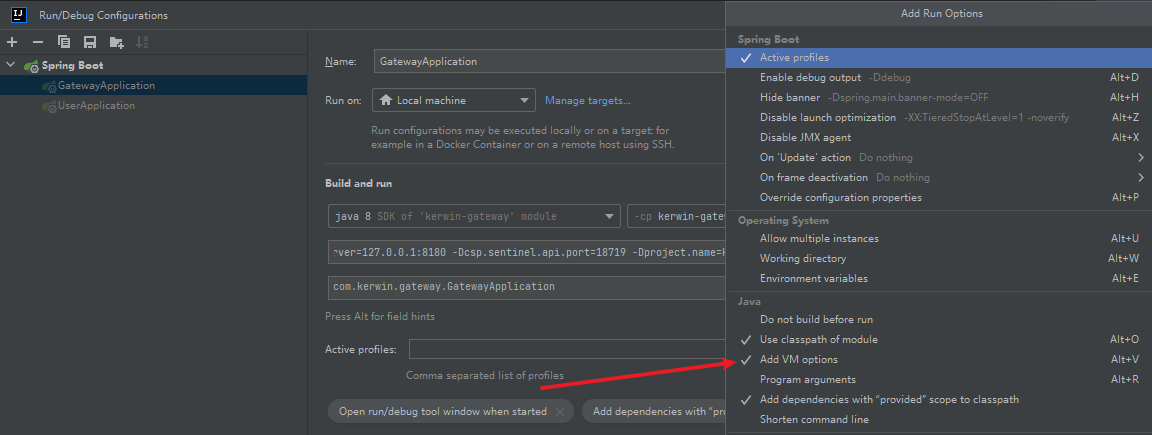Click the VM options field with sentinel port
1152x435 pixels.
click(x=527, y=251)
